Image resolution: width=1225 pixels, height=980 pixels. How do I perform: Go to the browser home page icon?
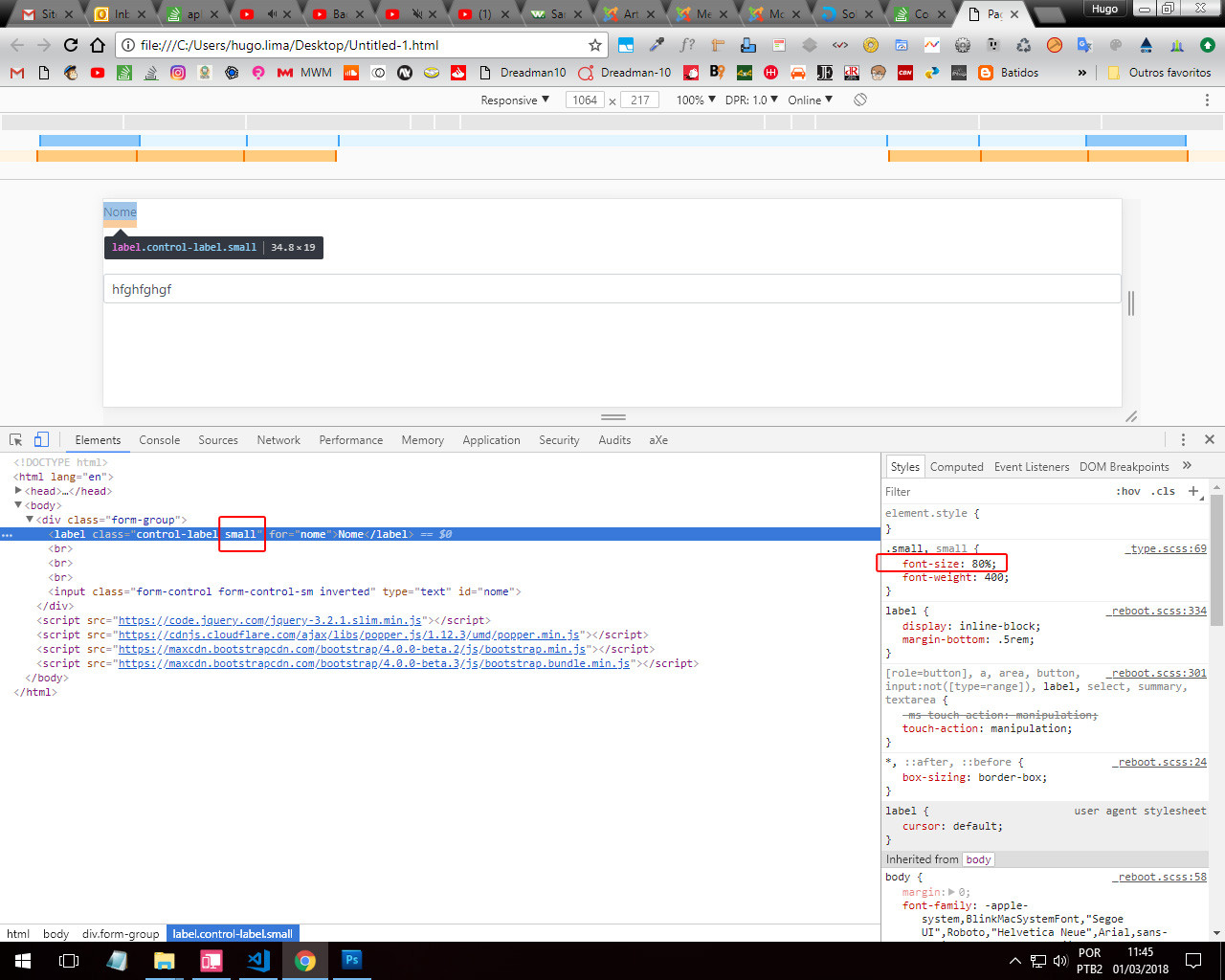(x=98, y=45)
